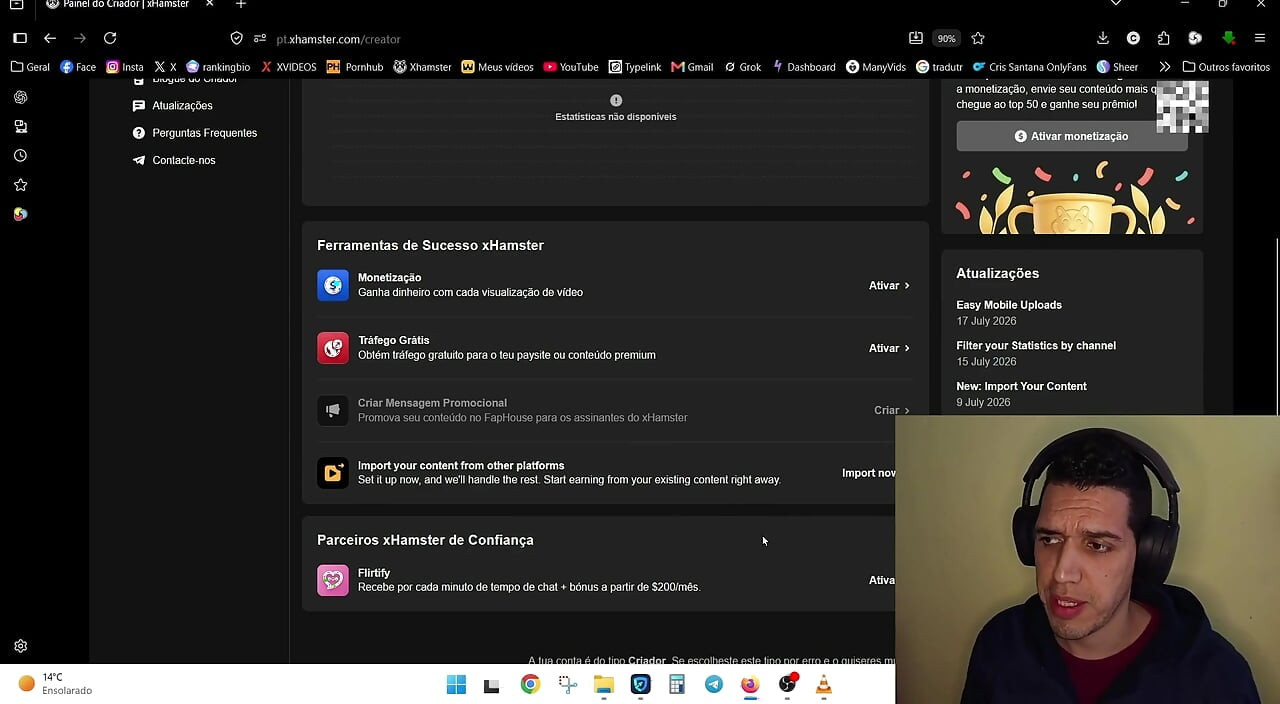Open File Explorer from the taskbar
This screenshot has width=1280, height=704.
coord(604,684)
